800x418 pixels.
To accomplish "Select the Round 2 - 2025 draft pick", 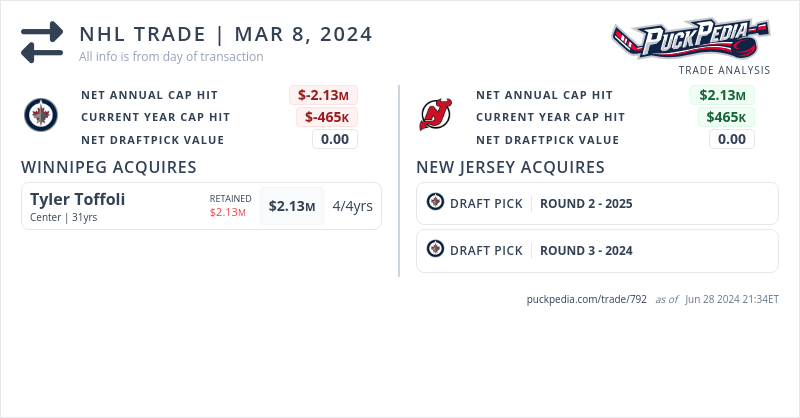I will coord(586,204).
